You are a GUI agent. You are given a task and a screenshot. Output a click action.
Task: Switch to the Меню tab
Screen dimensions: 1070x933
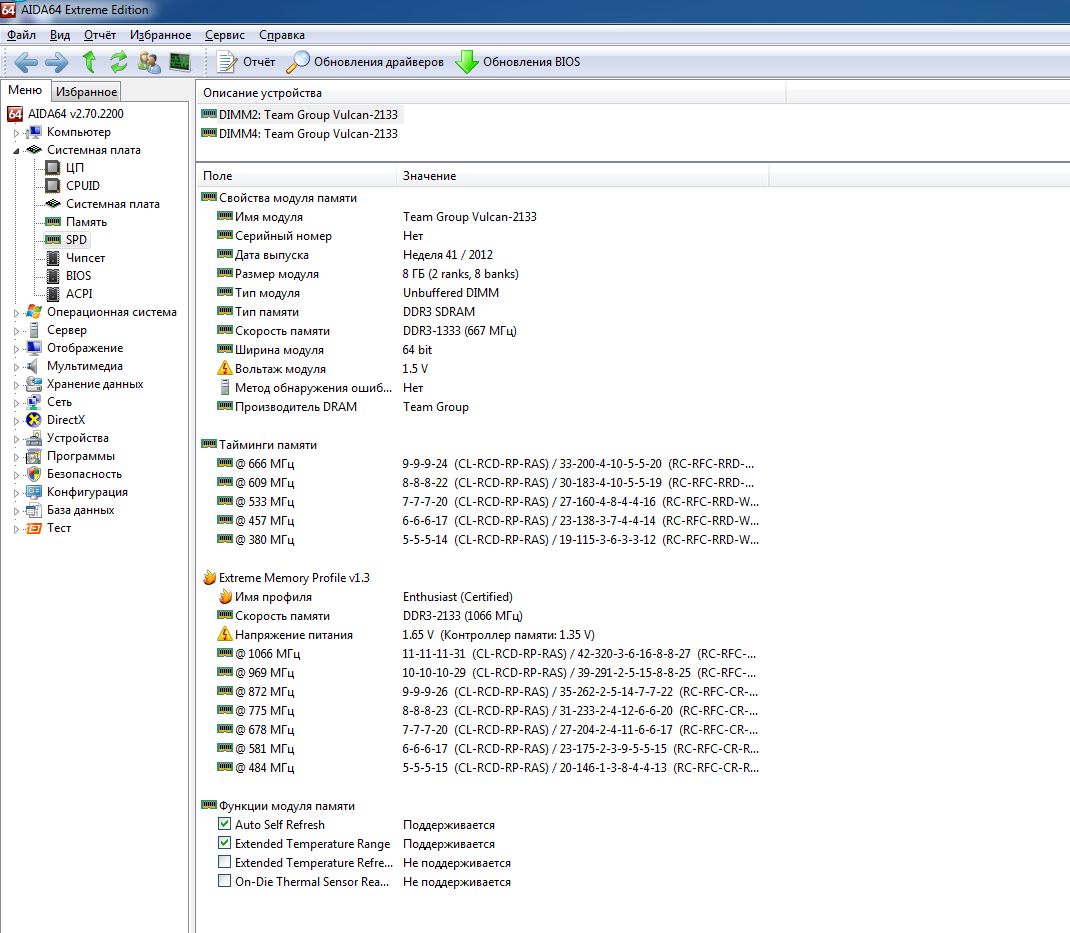(25, 90)
